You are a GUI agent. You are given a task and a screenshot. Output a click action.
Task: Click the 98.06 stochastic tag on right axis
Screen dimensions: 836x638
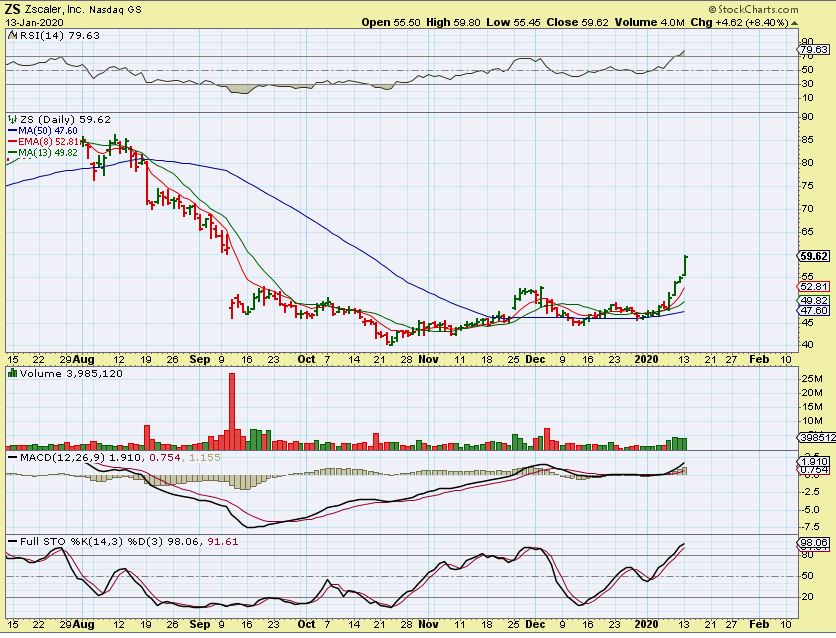(x=814, y=543)
